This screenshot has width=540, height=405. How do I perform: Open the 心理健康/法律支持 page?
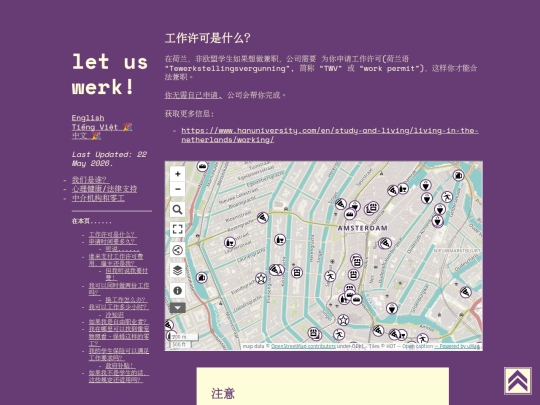coord(104,189)
